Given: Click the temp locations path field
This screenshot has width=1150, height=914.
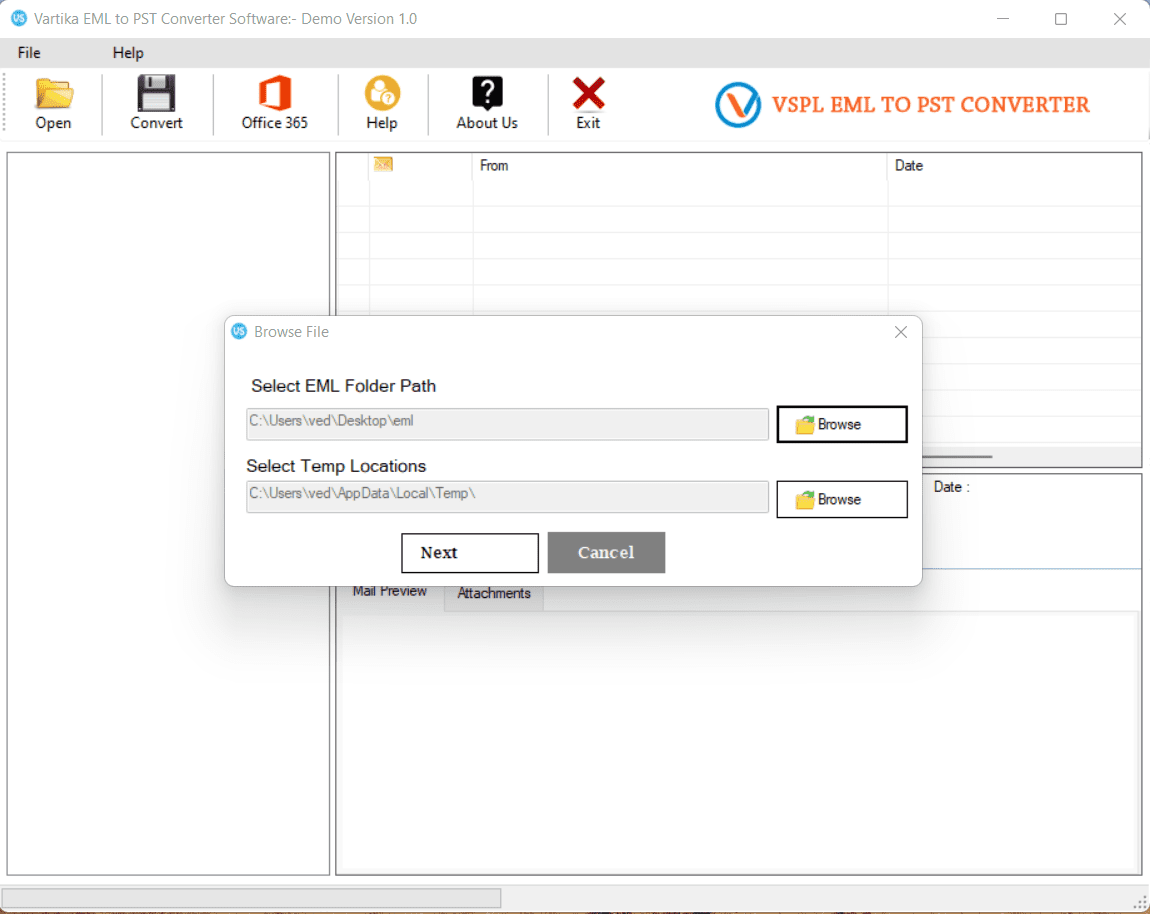Looking at the screenshot, I should tap(507, 497).
